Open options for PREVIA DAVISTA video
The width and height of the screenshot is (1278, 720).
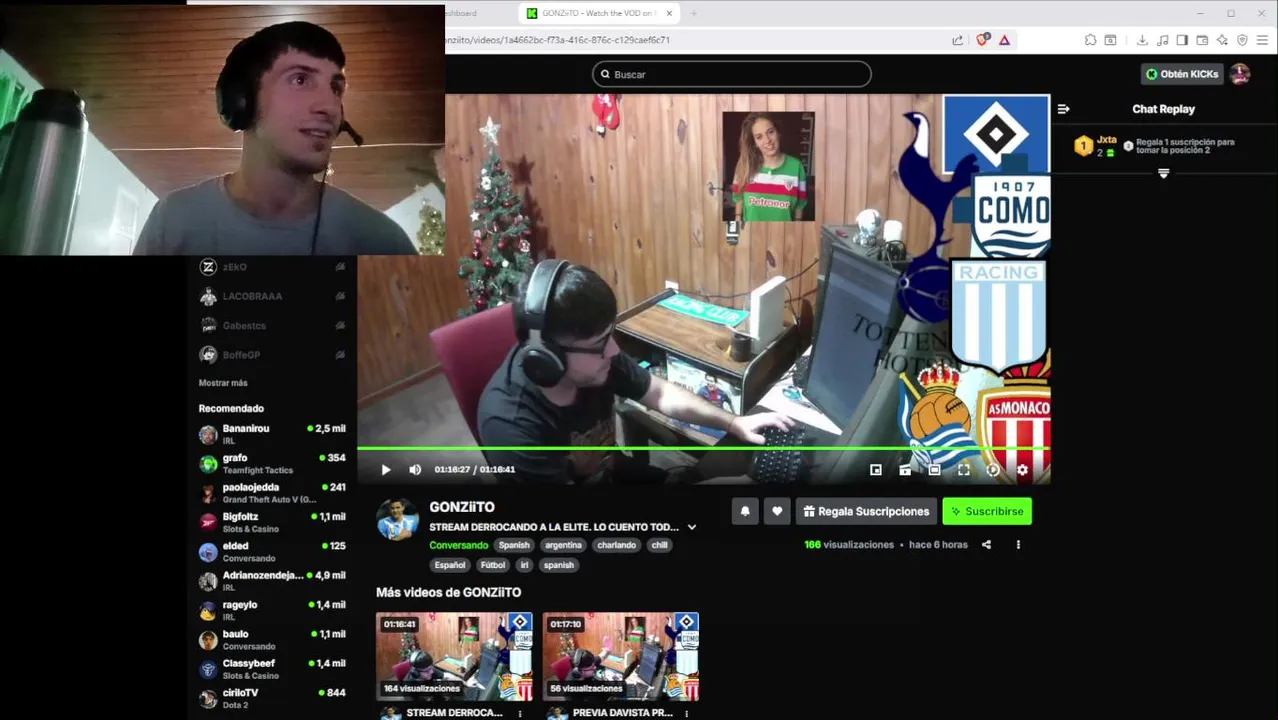[x=686, y=713]
